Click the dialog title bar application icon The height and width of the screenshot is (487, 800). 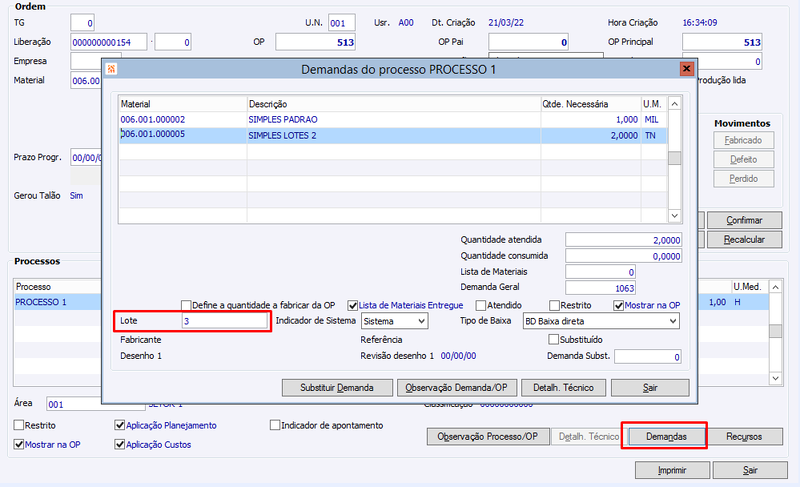point(111,69)
